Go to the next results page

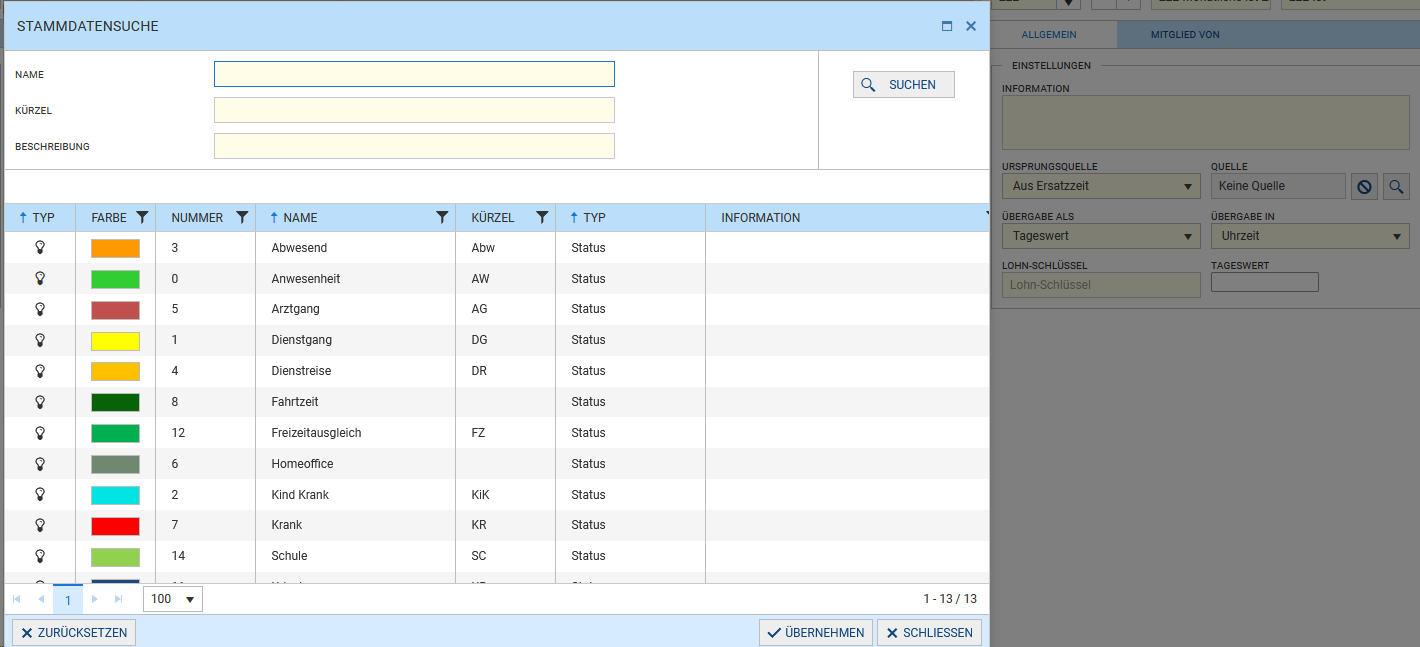pos(95,599)
